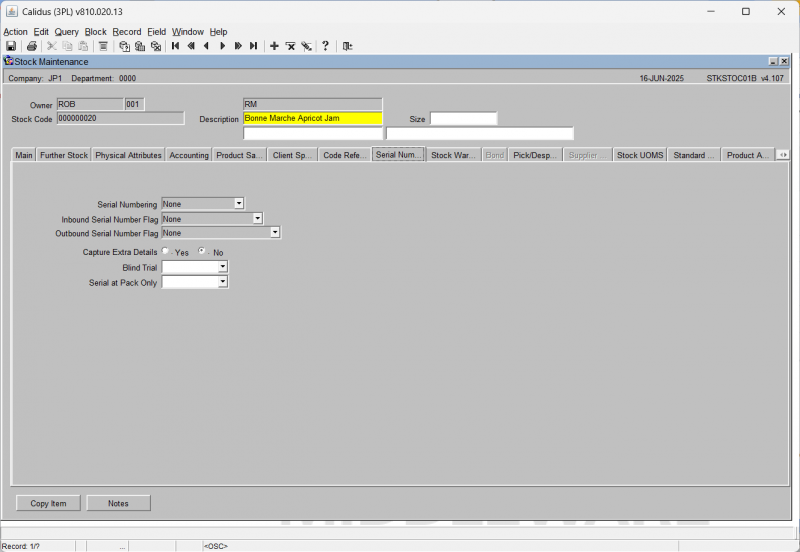This screenshot has width=800, height=552.
Task: Switch to the Product A... tab
Action: coord(747,155)
